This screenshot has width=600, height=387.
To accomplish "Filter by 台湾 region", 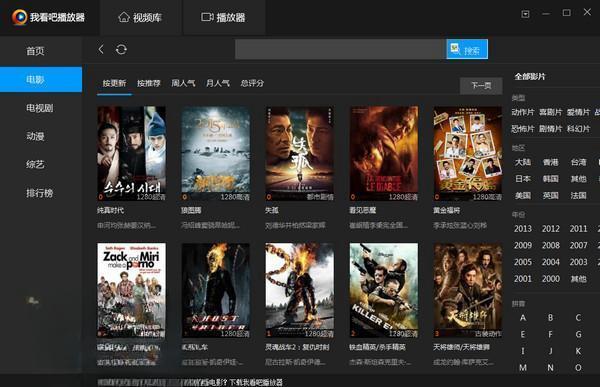I will [578, 162].
